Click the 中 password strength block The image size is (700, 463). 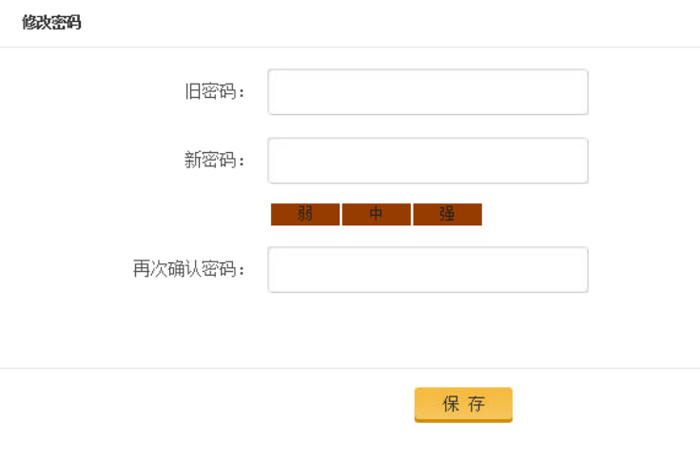tap(376, 214)
